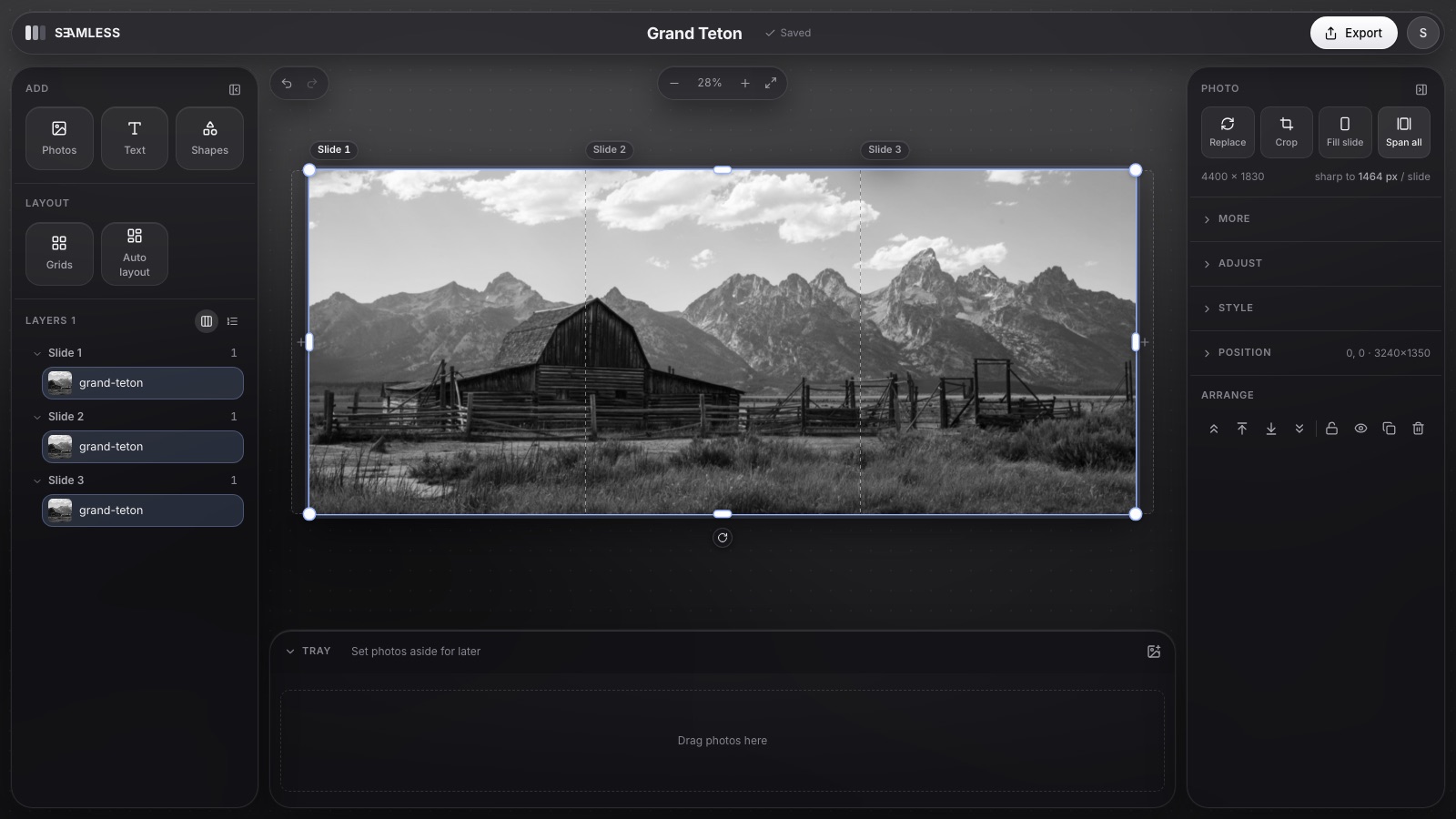1456x819 pixels.
Task: Toggle photo visibility eye icon
Action: coord(1360,429)
